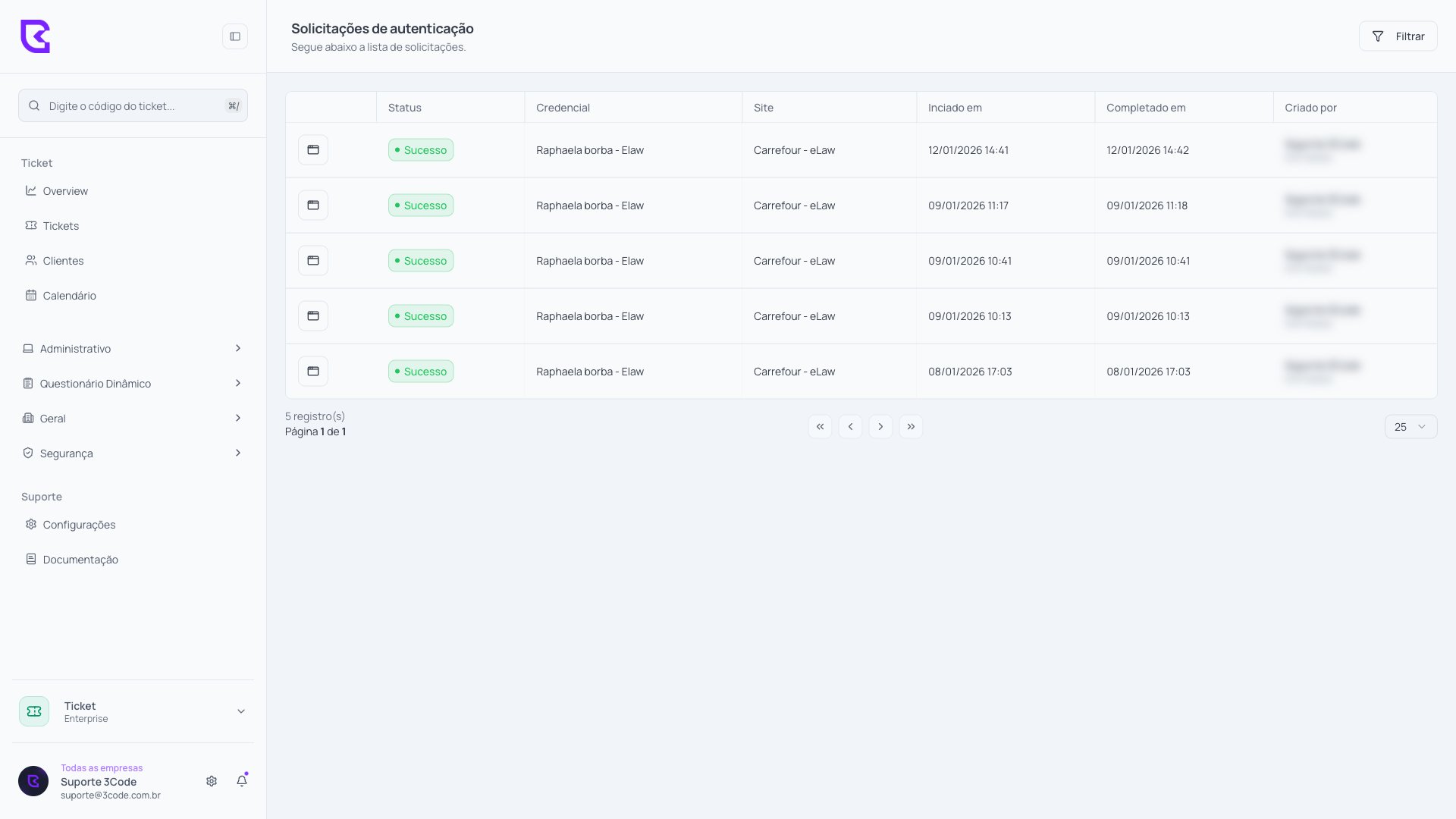Open the Ticket Enterprise product switcher

pos(133,711)
